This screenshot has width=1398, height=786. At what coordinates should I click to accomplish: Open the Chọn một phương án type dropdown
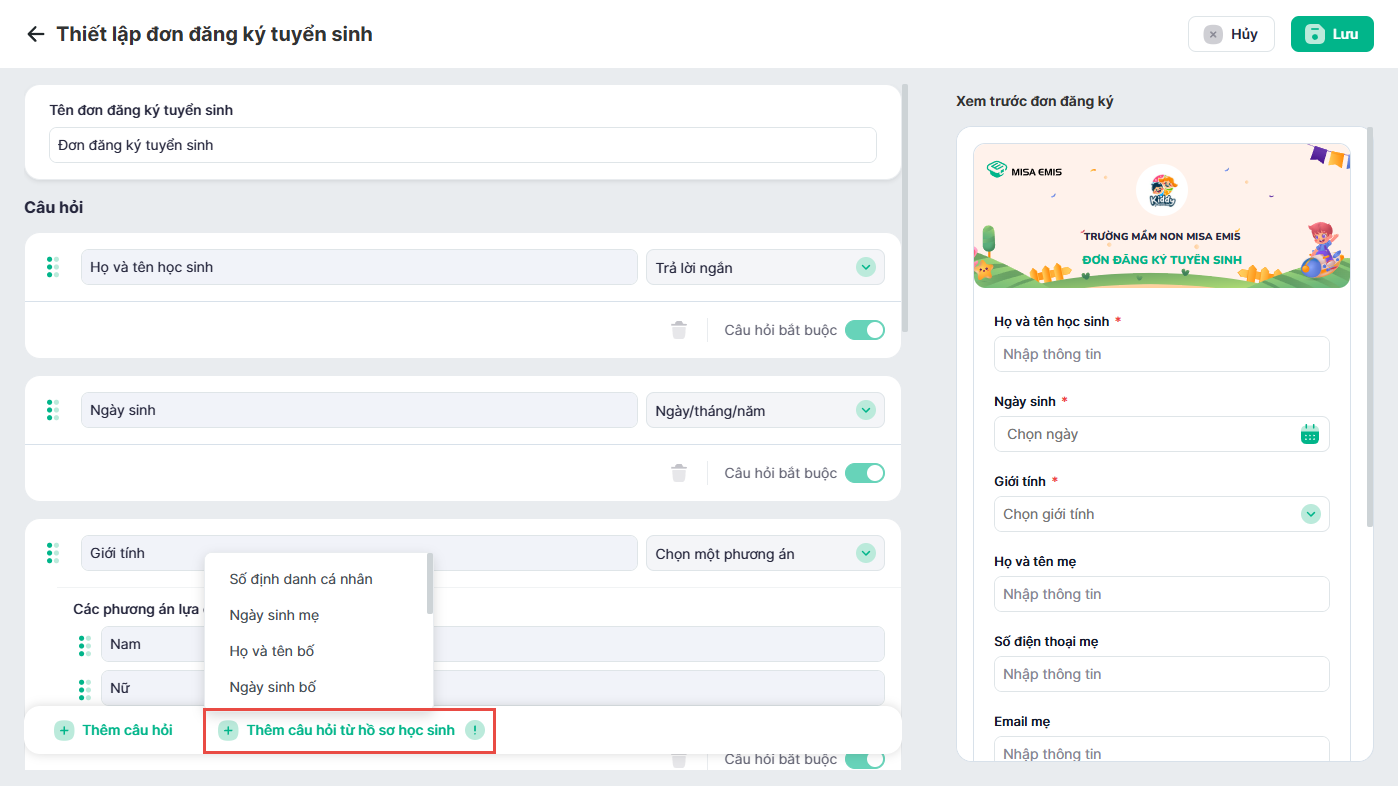tap(765, 553)
